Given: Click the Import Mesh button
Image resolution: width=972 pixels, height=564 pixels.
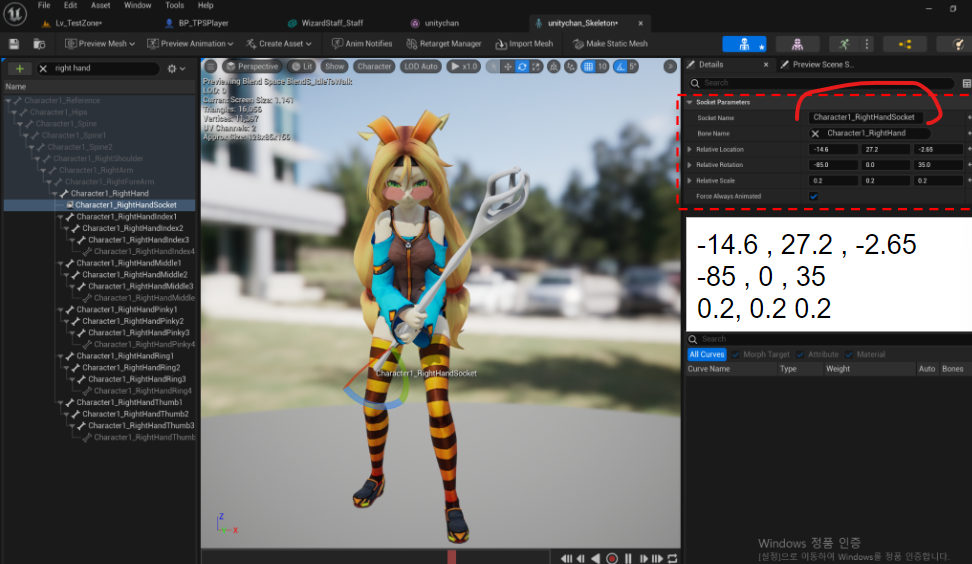Looking at the screenshot, I should (524, 43).
